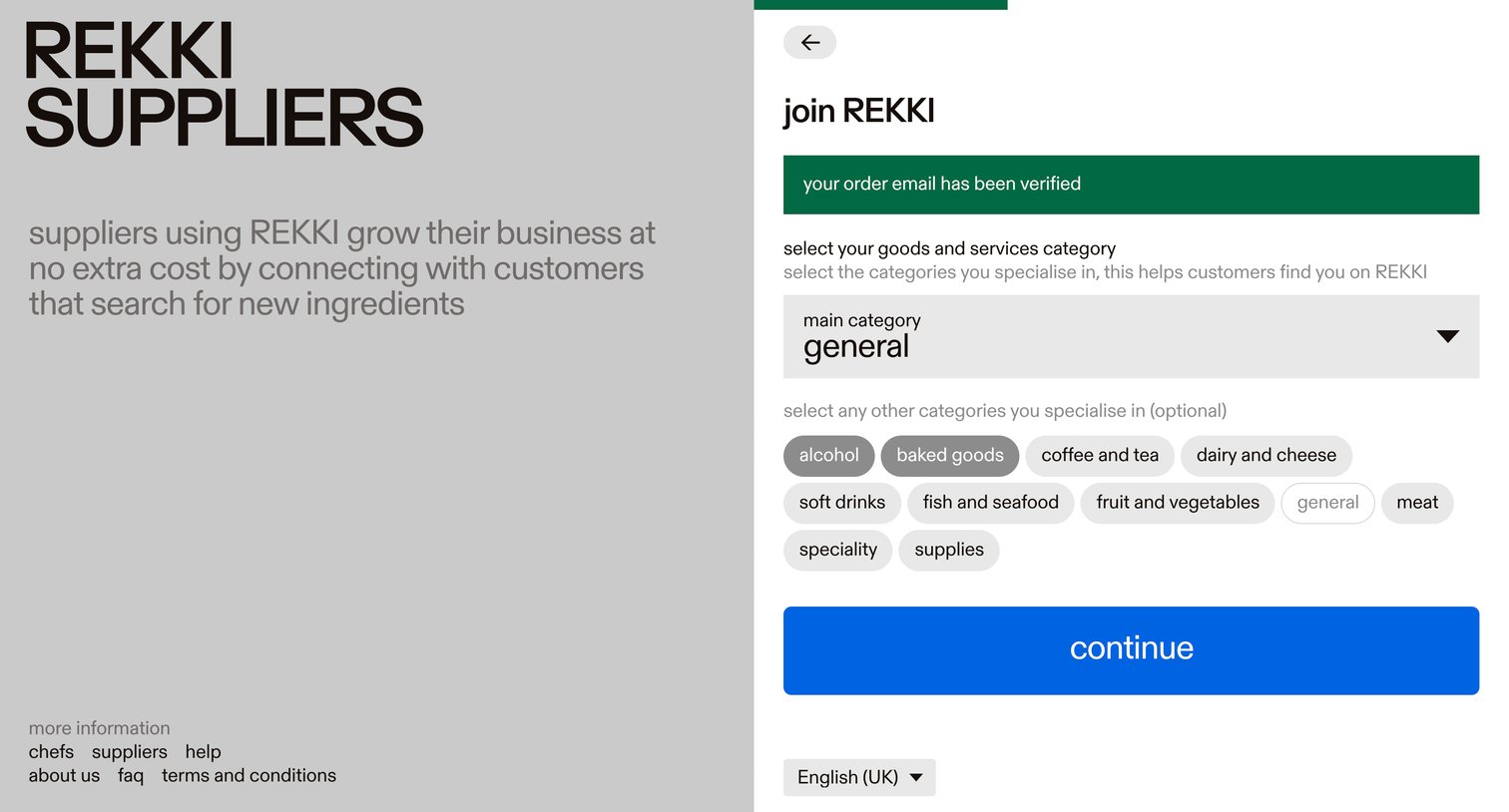Open the chefs footer link

(51, 752)
